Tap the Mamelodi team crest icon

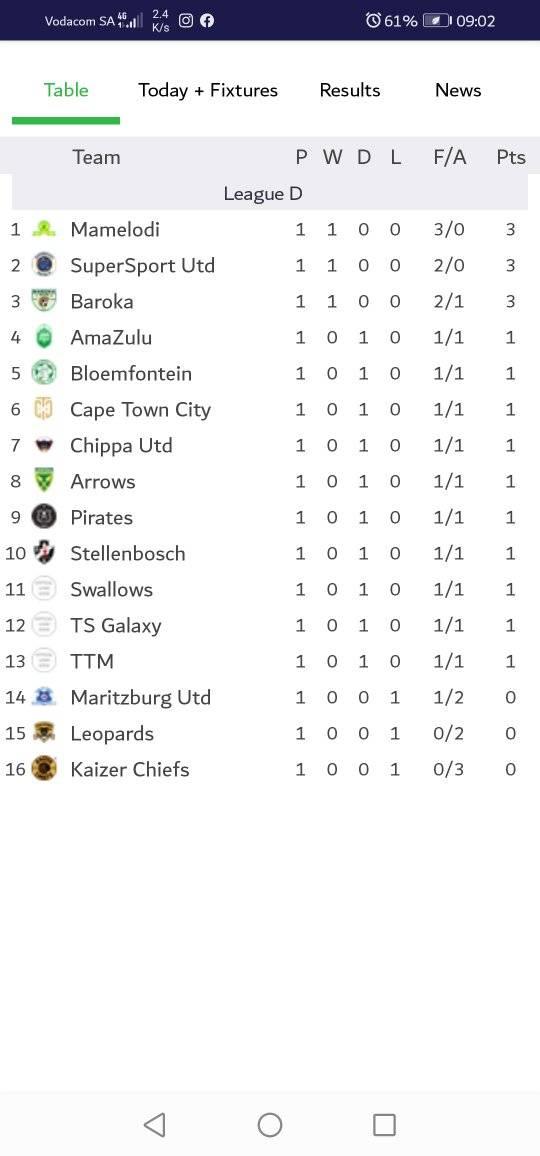point(44,229)
